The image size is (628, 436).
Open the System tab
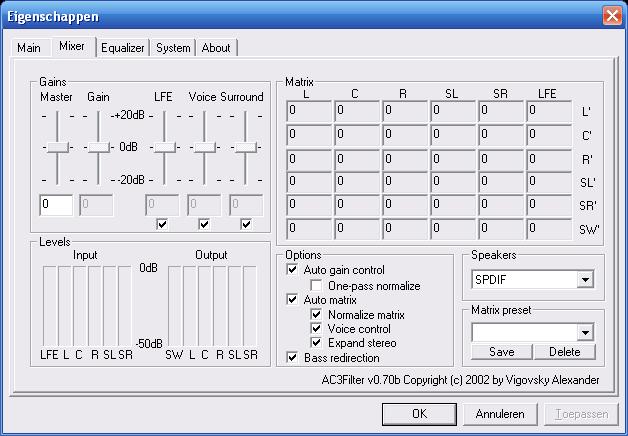point(173,48)
